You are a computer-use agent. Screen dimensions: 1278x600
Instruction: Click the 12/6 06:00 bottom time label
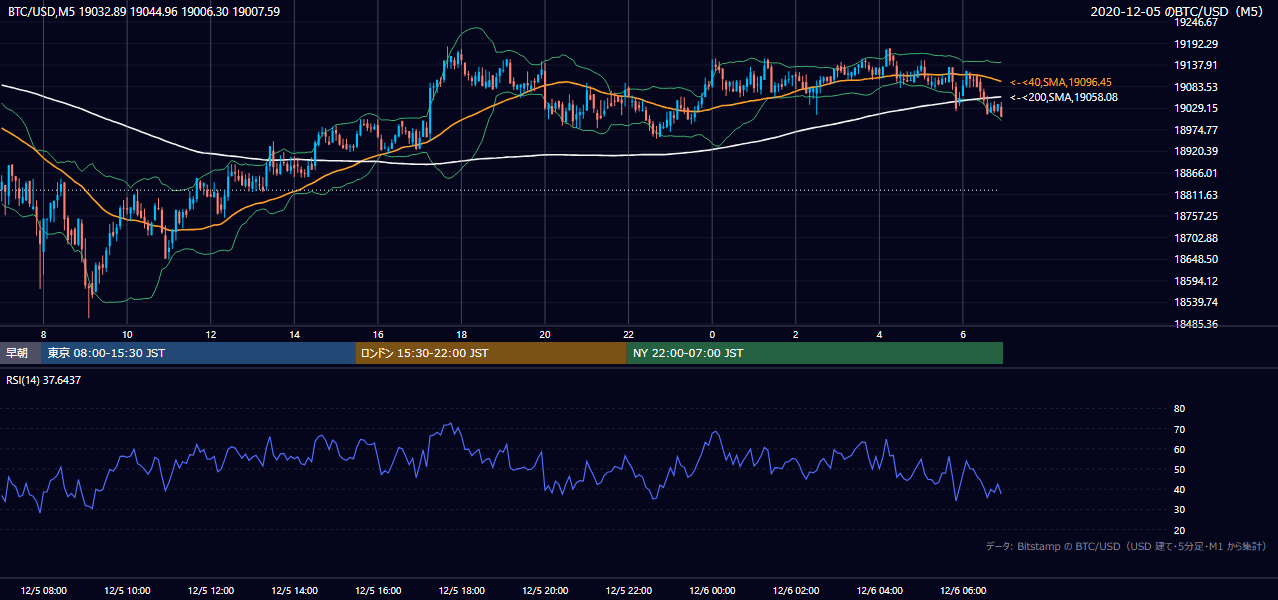click(x=962, y=591)
